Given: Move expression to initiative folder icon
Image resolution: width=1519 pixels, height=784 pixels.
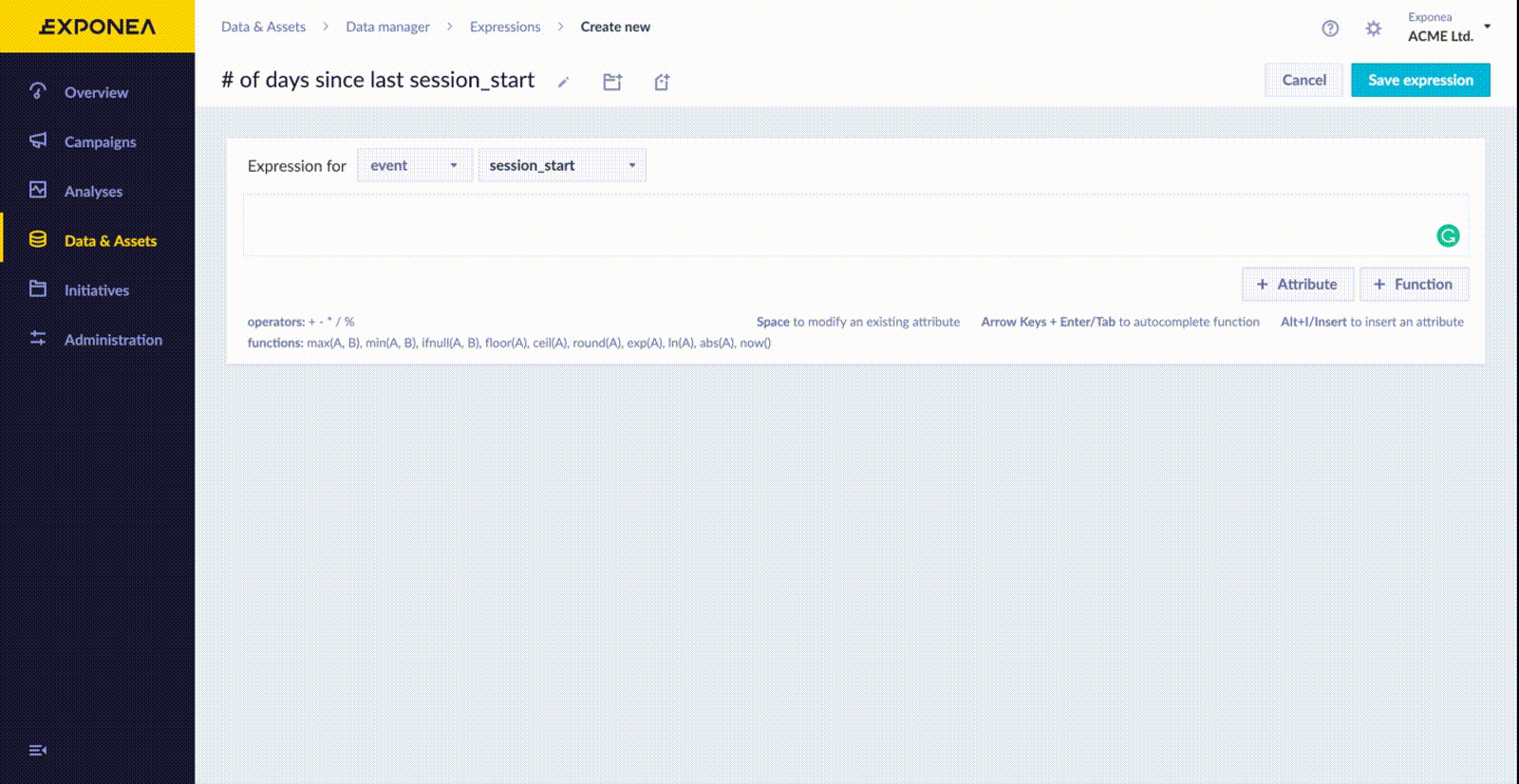Looking at the screenshot, I should (x=612, y=82).
